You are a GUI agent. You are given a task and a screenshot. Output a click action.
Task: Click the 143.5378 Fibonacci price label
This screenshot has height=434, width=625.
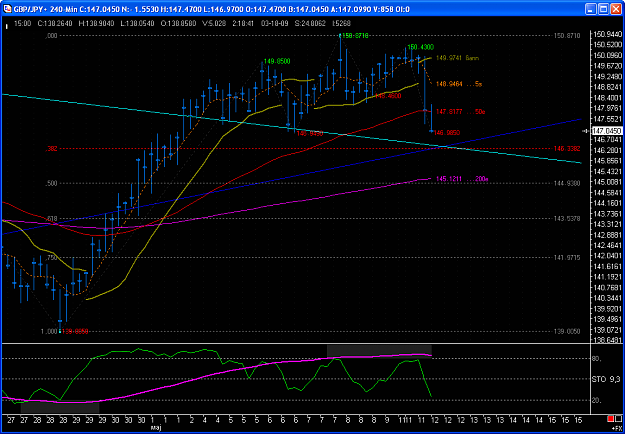click(x=566, y=218)
